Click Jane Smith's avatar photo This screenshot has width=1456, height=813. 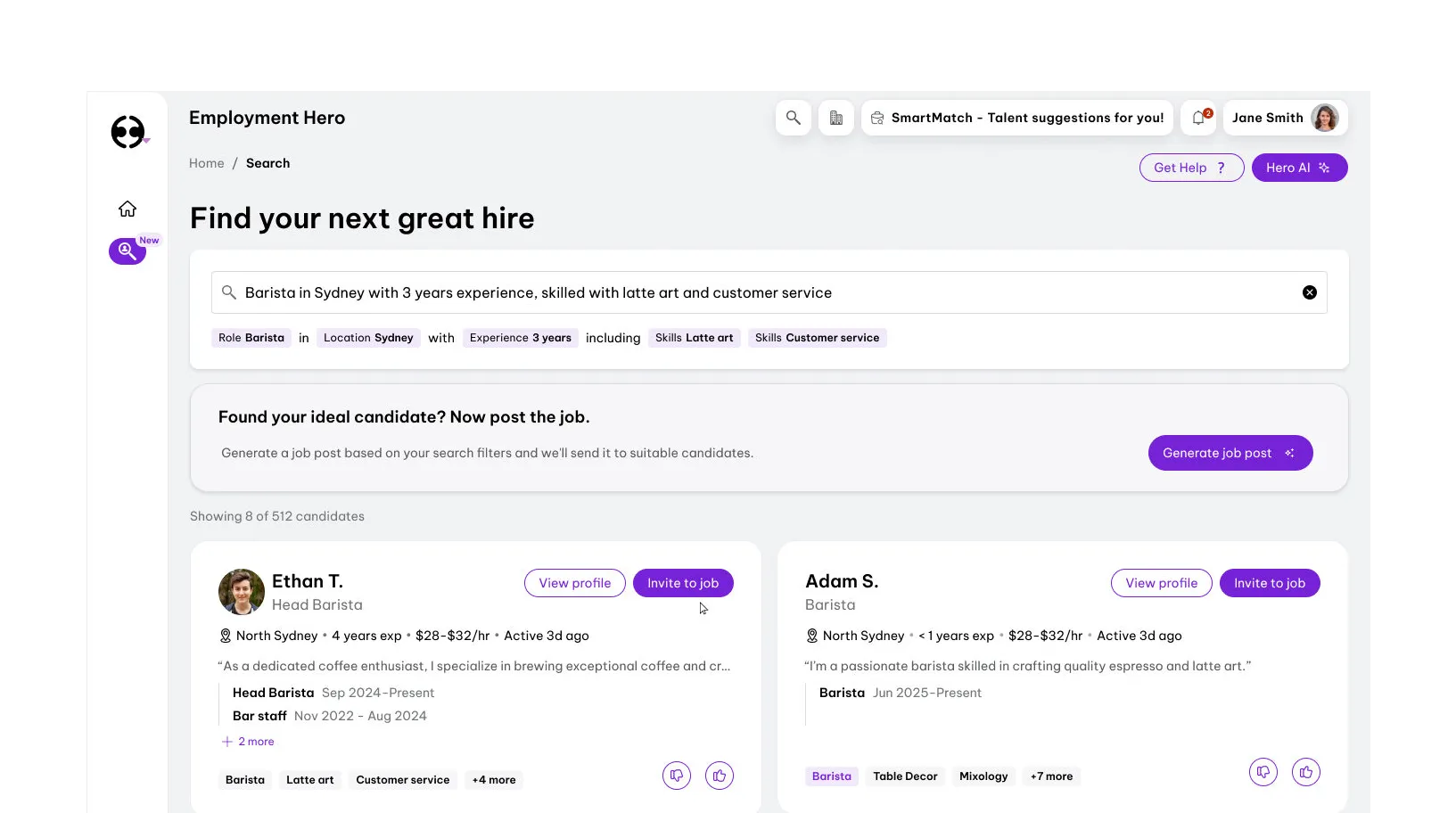click(1325, 118)
